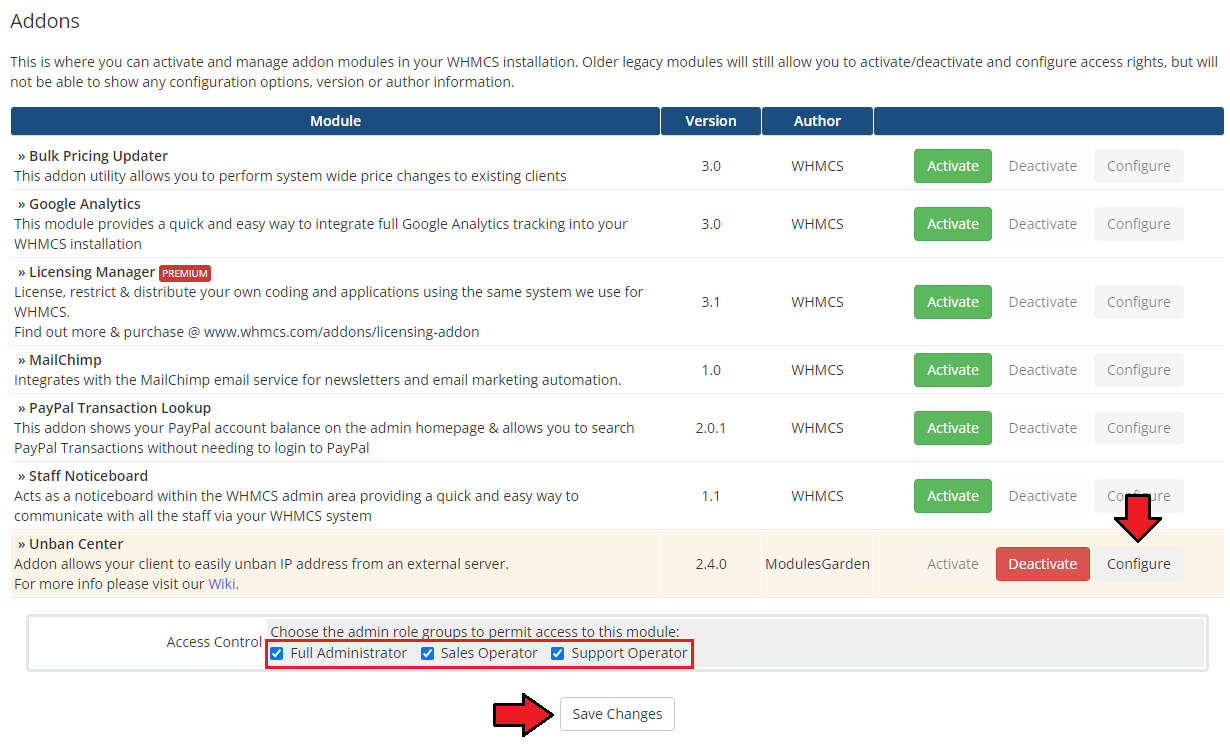Configure the Unban Center addon
The height and width of the screenshot is (744, 1230).
coord(1138,564)
